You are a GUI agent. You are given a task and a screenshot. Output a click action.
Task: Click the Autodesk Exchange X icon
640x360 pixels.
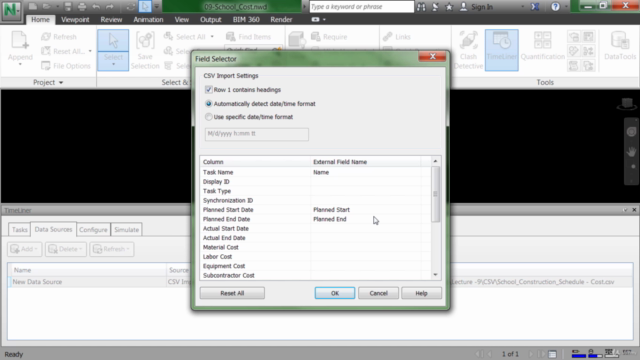(535, 7)
